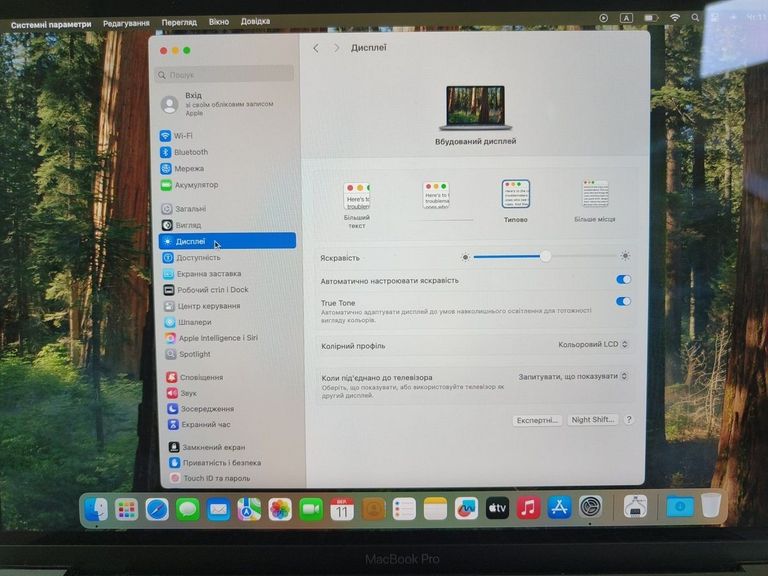Open Акумулятор battery settings

point(190,185)
